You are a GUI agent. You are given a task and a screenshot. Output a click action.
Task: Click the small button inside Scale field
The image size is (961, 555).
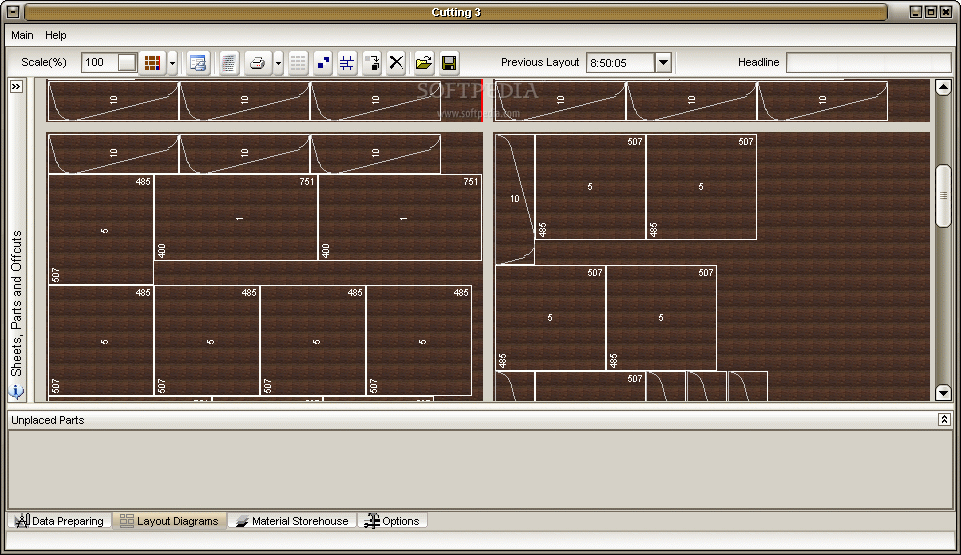pos(127,62)
